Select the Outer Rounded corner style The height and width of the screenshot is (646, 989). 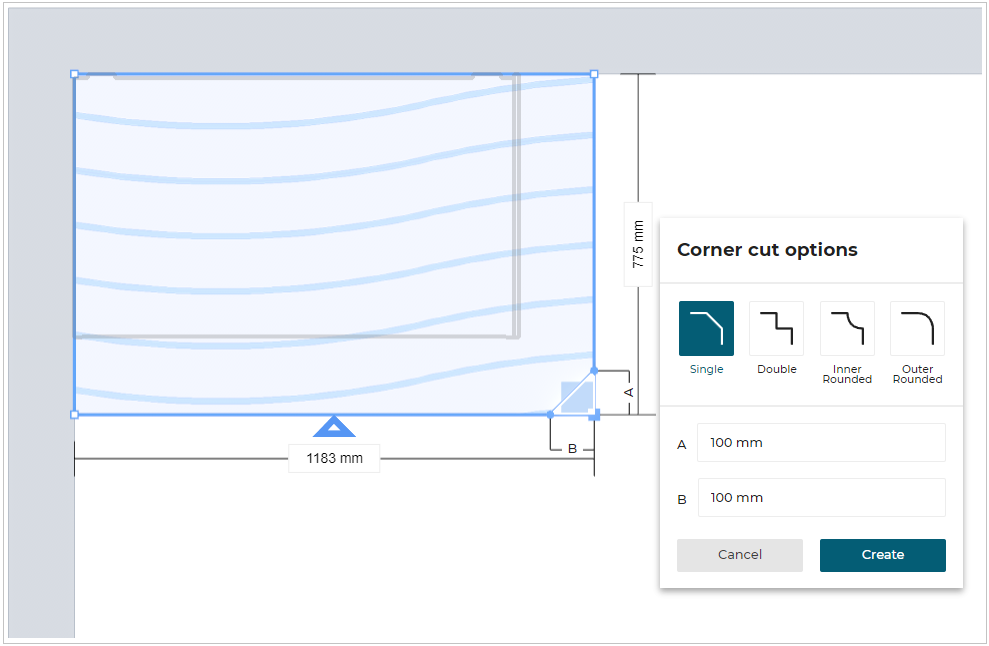click(916, 328)
